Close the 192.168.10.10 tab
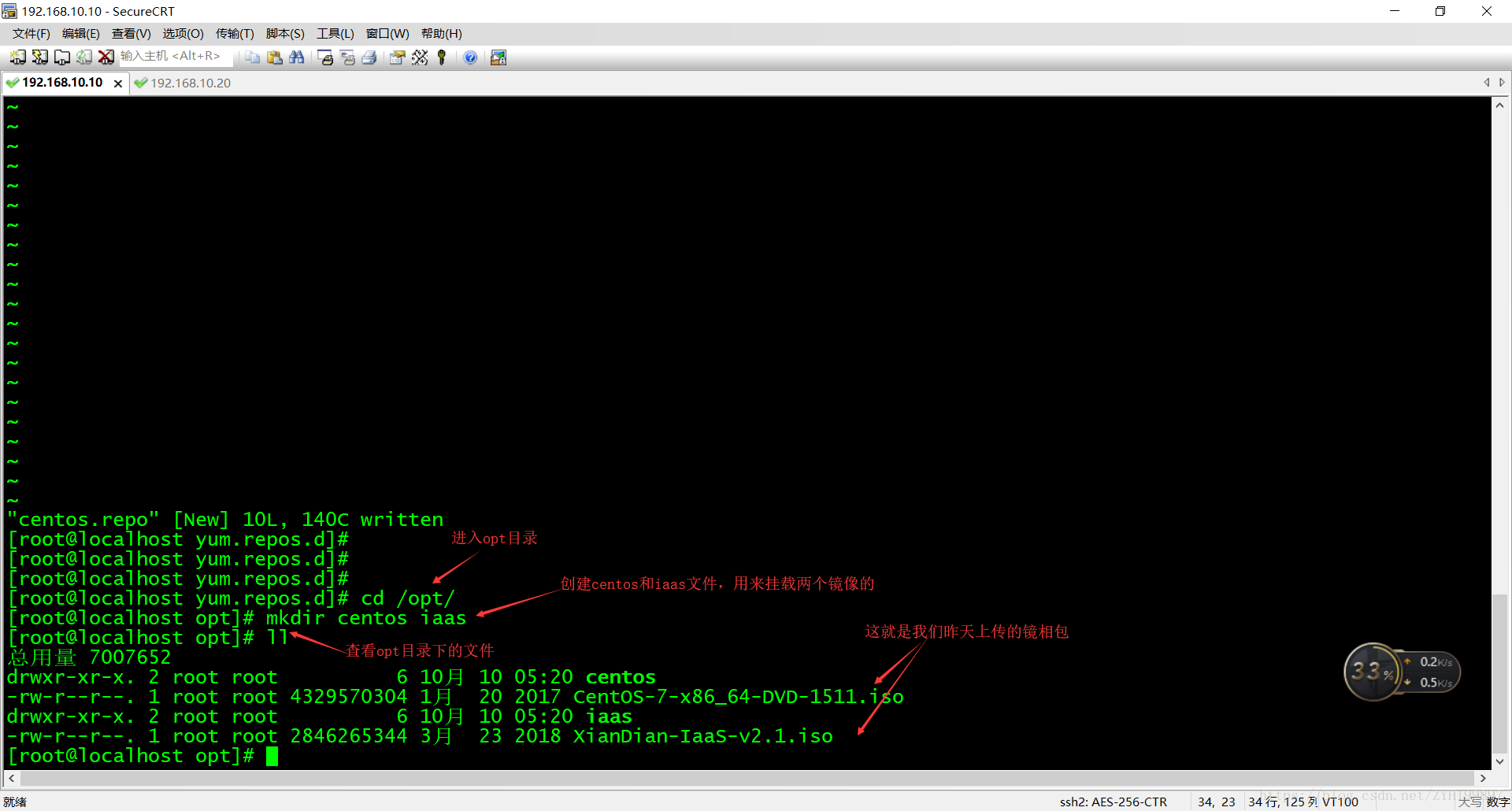The image size is (1512, 811). point(118,83)
